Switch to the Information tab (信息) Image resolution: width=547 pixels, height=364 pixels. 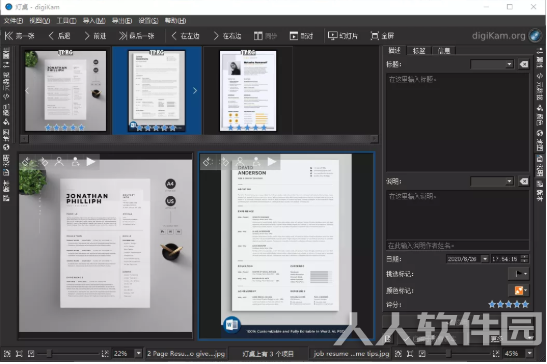coord(443,51)
